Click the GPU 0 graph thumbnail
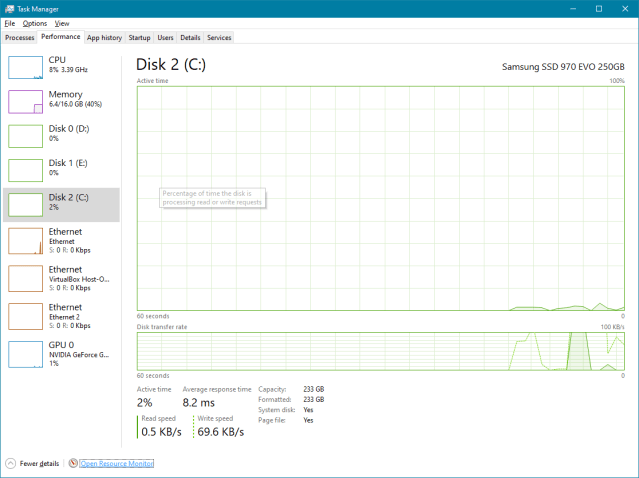 point(26,354)
